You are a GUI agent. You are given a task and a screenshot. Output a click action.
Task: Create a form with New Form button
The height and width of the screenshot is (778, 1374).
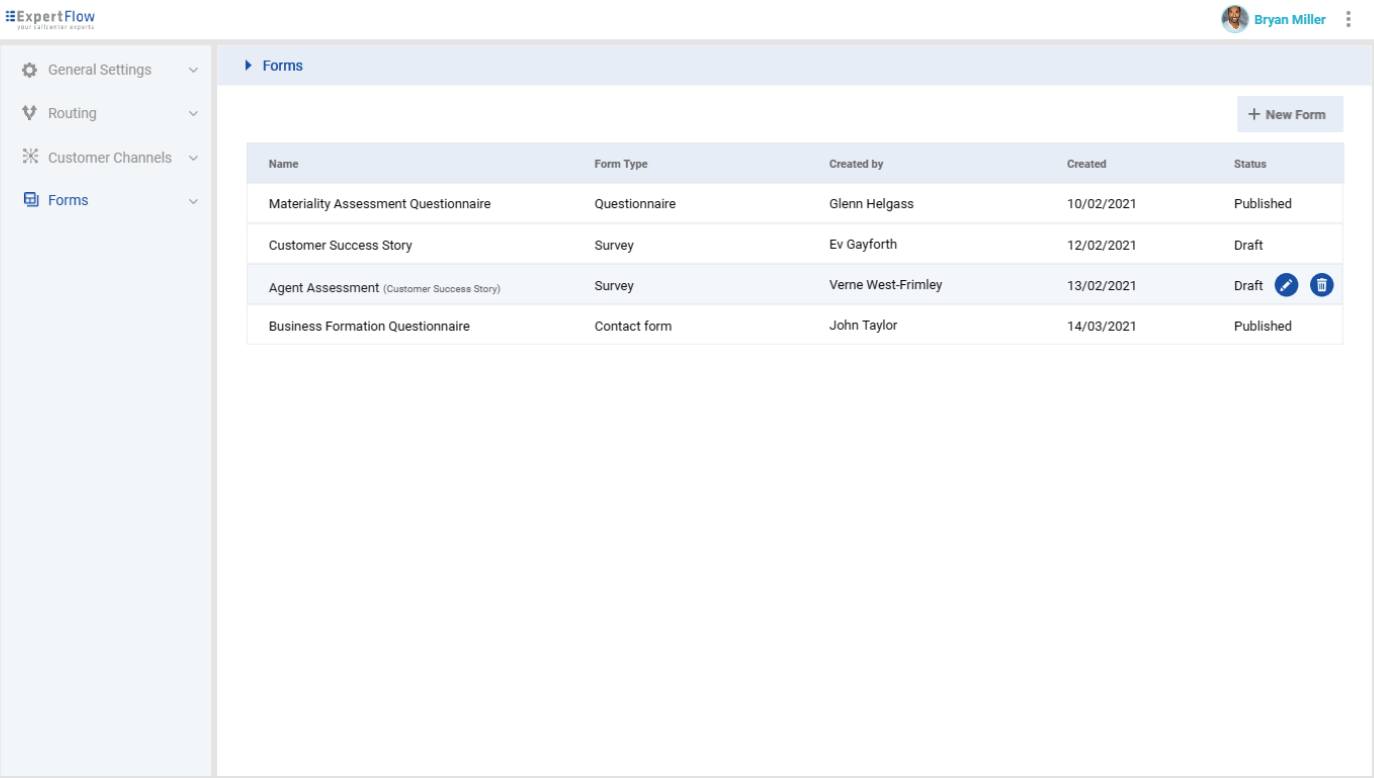[1289, 114]
